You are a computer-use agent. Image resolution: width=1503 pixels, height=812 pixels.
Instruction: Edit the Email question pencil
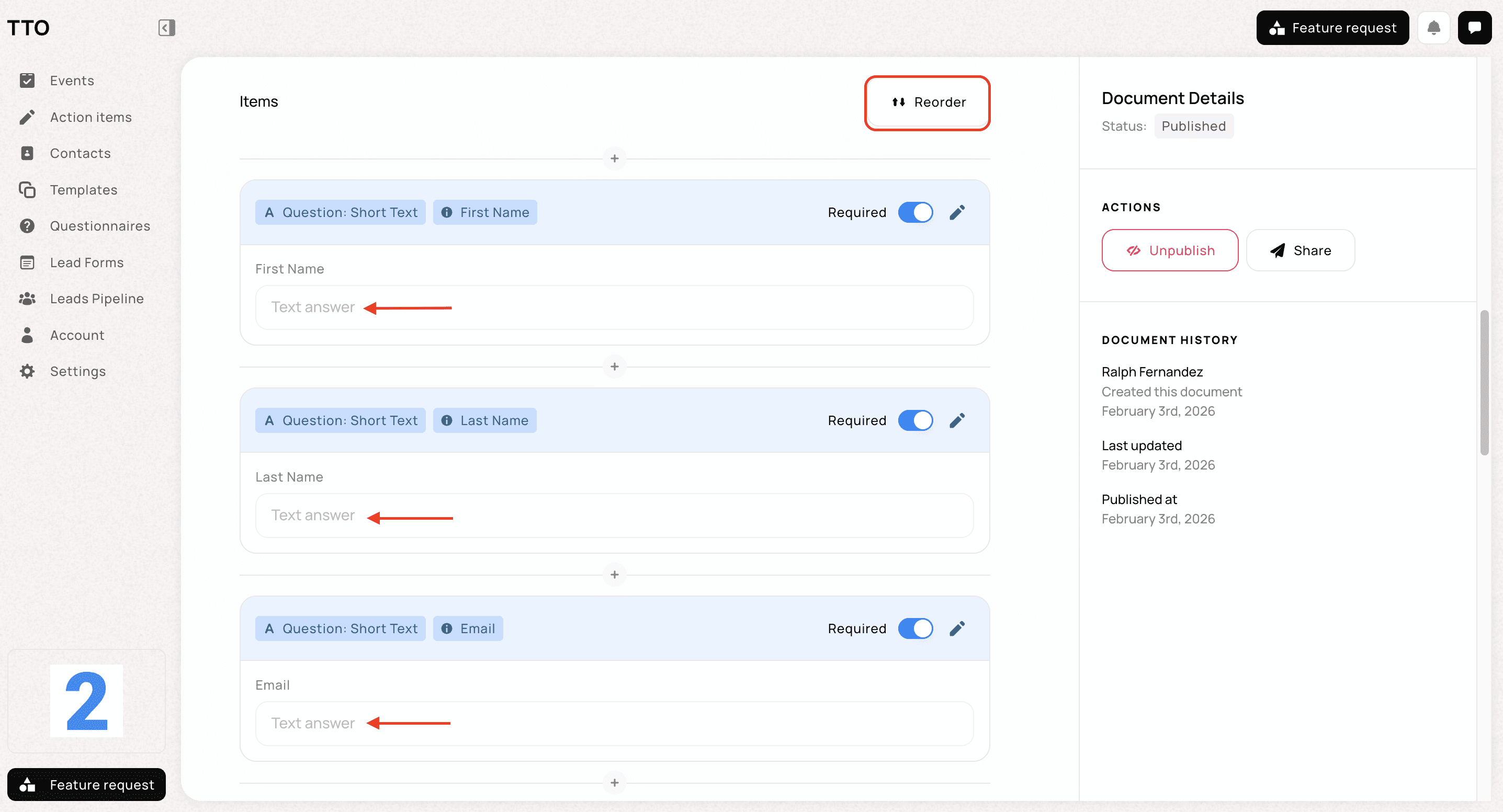pyautogui.click(x=957, y=628)
